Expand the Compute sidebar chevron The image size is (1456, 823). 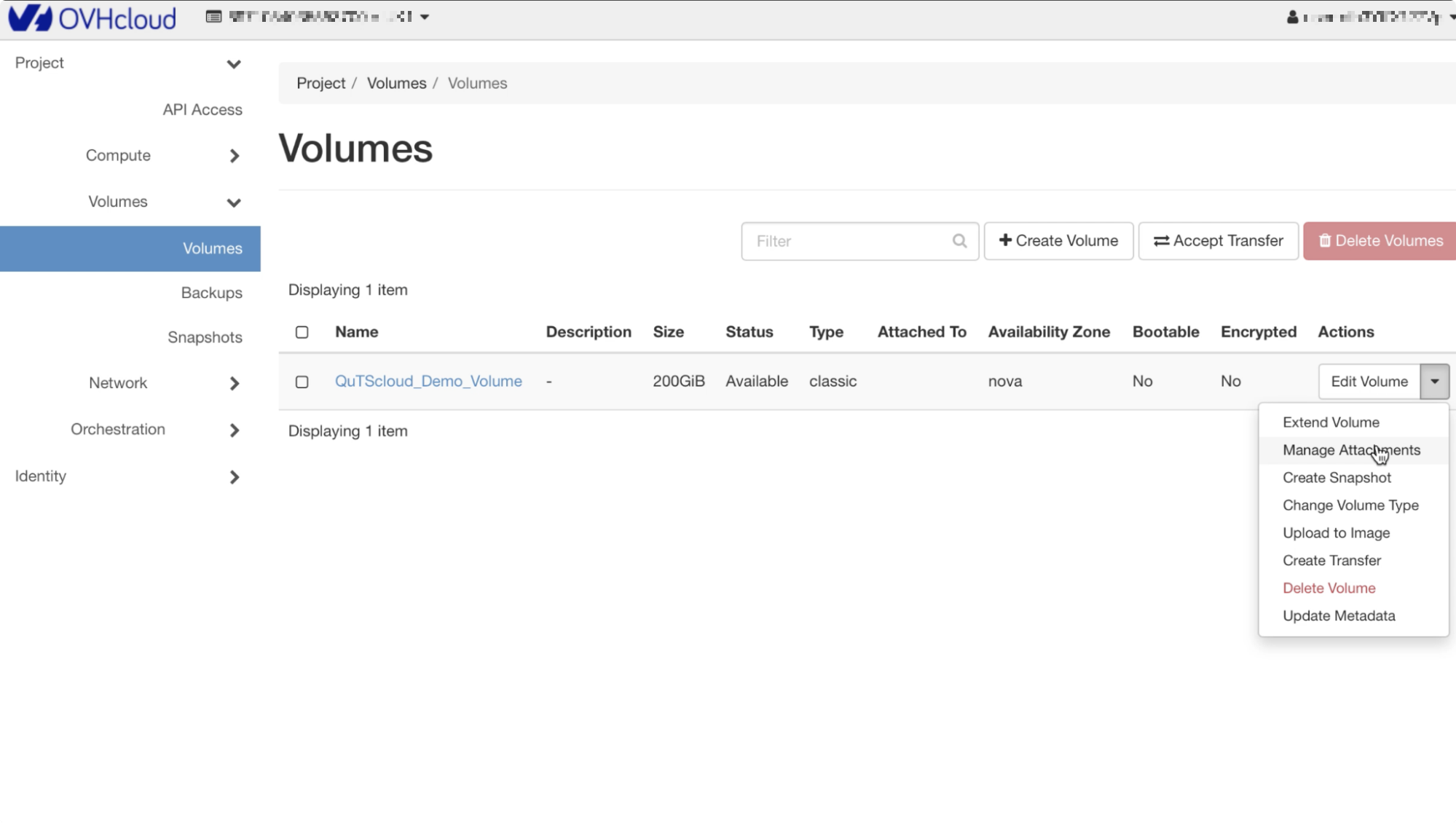click(234, 156)
